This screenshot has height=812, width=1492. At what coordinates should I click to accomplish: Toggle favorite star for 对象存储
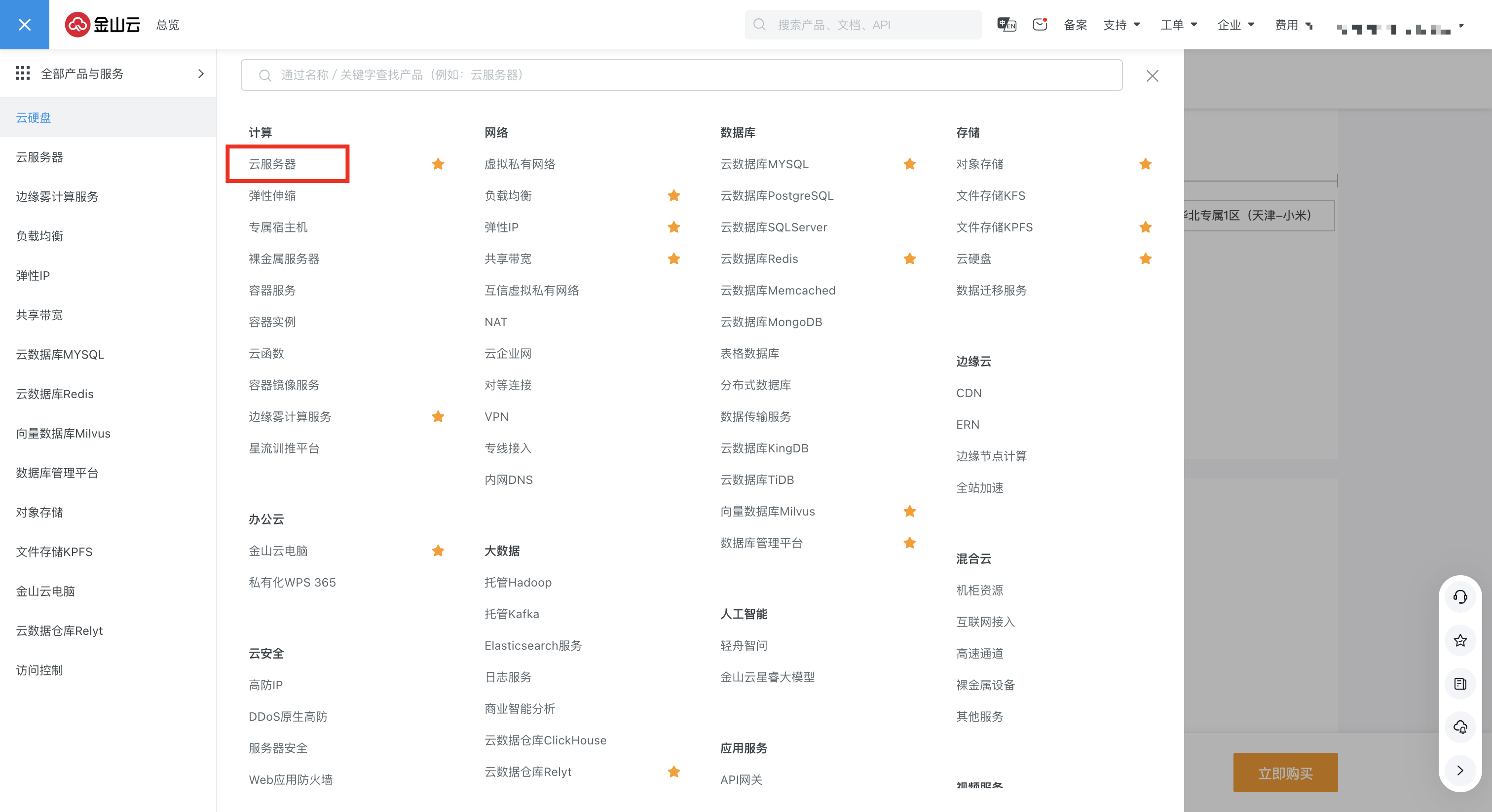[x=1145, y=164]
